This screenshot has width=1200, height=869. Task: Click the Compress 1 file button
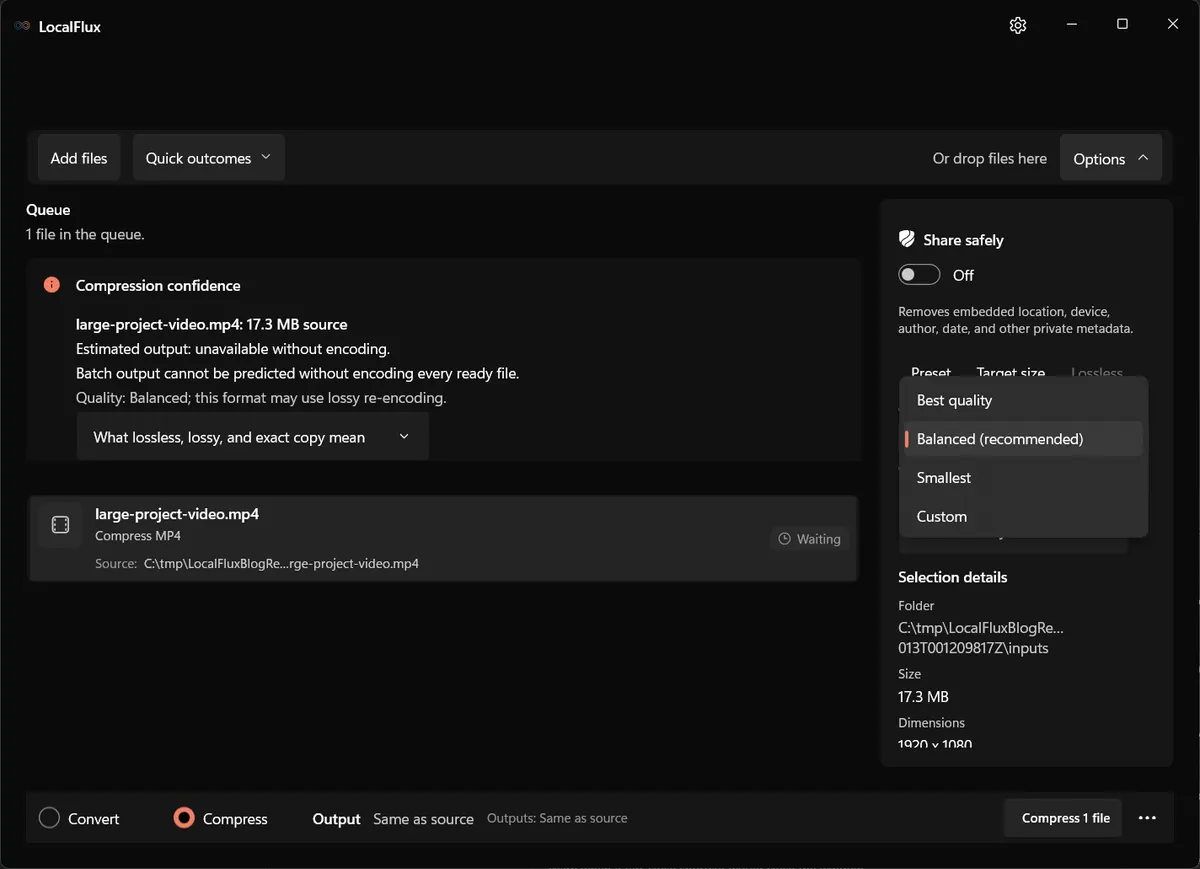click(1065, 818)
